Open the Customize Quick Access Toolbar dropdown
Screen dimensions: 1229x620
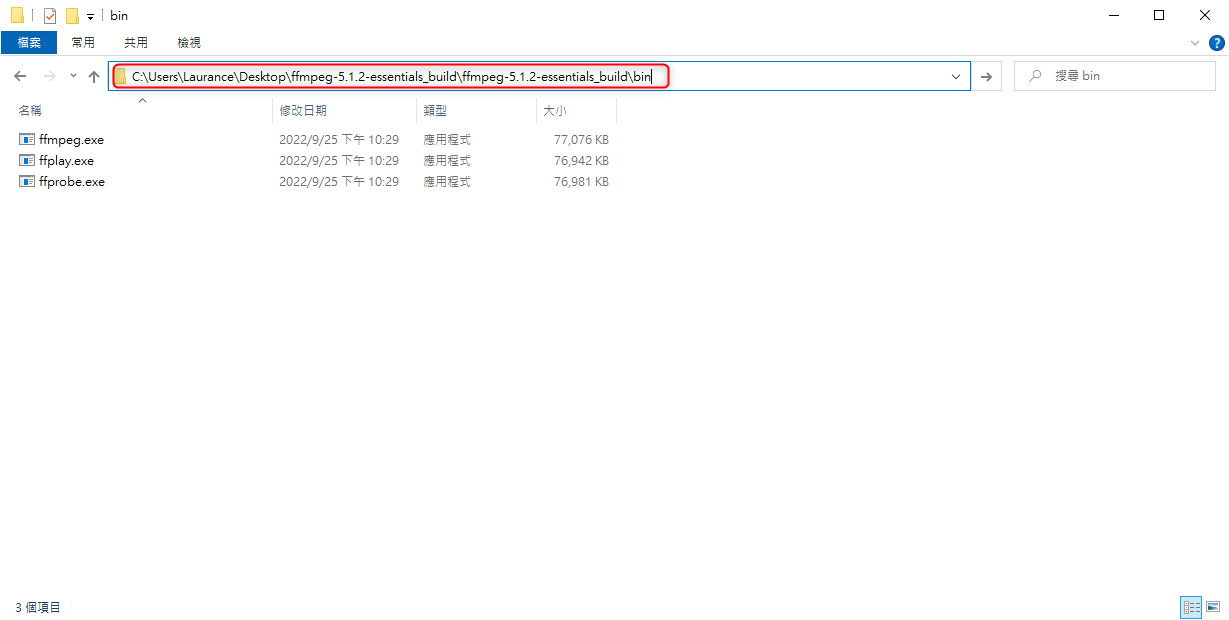[90, 17]
